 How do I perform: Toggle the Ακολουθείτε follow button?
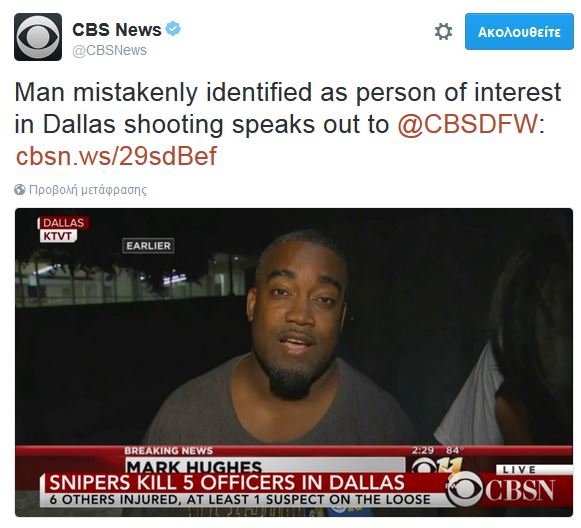coord(519,31)
